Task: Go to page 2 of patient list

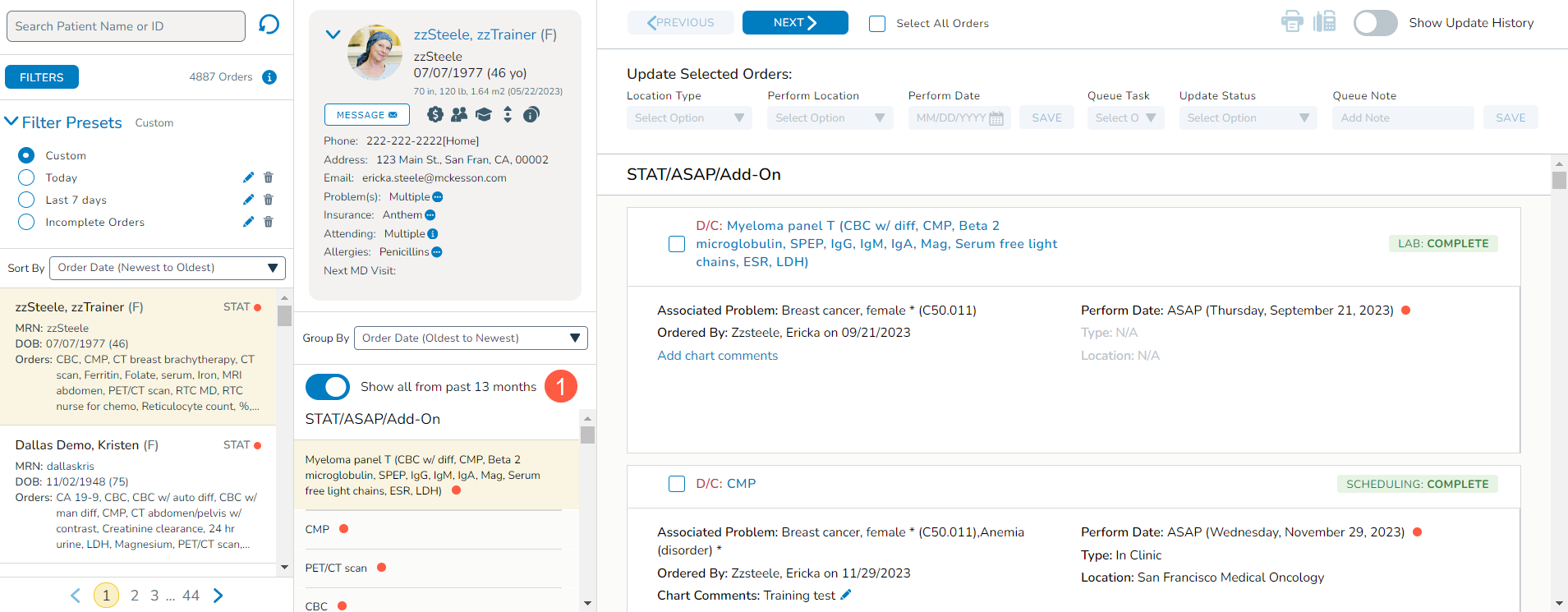Action: [135, 596]
